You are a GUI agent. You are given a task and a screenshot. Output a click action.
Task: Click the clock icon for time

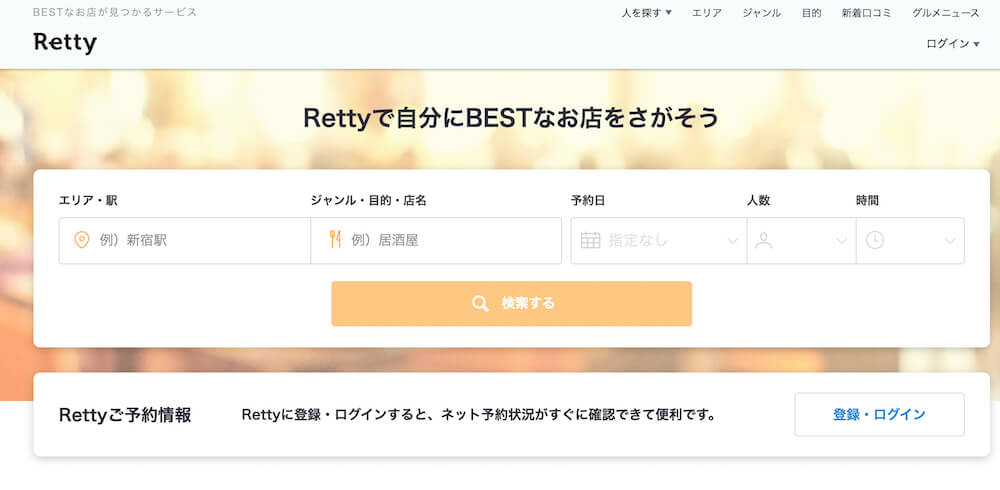point(875,241)
